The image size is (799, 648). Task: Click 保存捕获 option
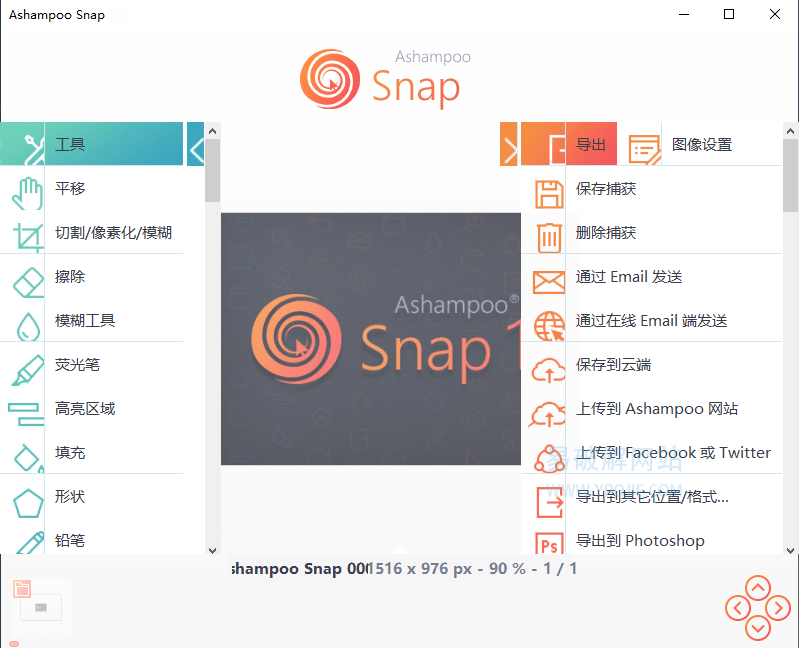(606, 189)
